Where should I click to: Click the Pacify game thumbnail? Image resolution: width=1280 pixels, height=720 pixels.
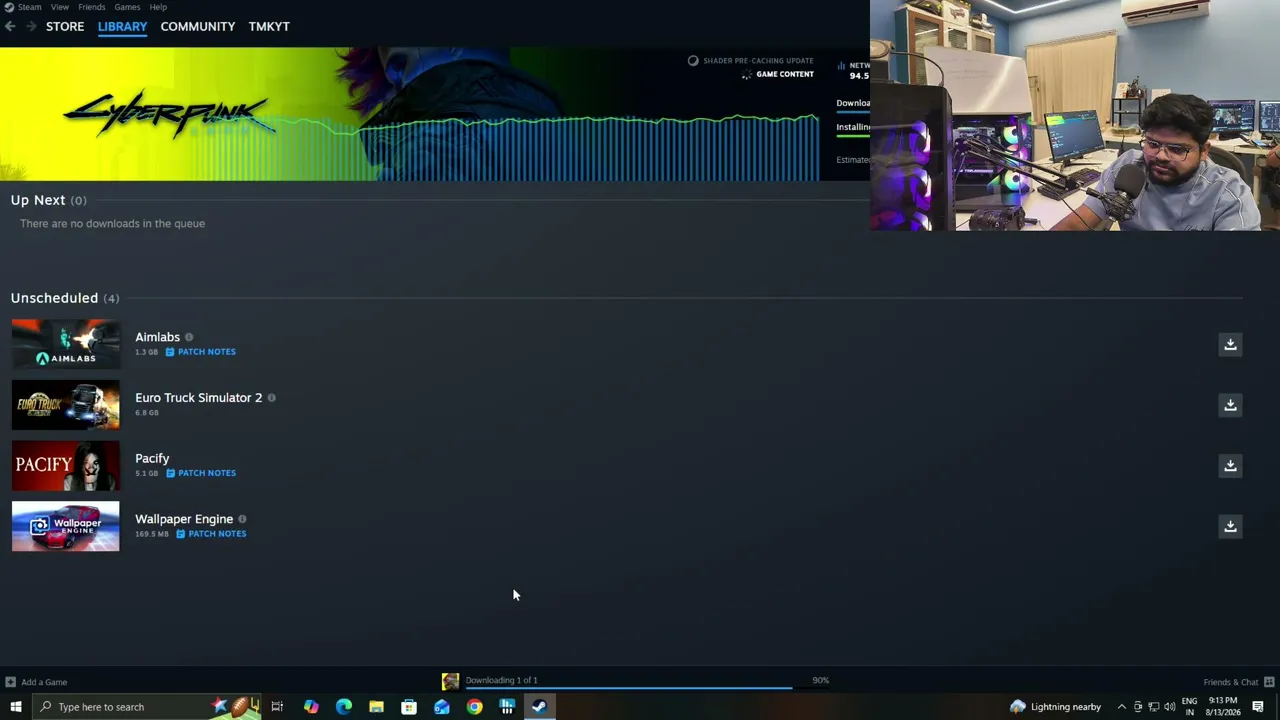65,465
